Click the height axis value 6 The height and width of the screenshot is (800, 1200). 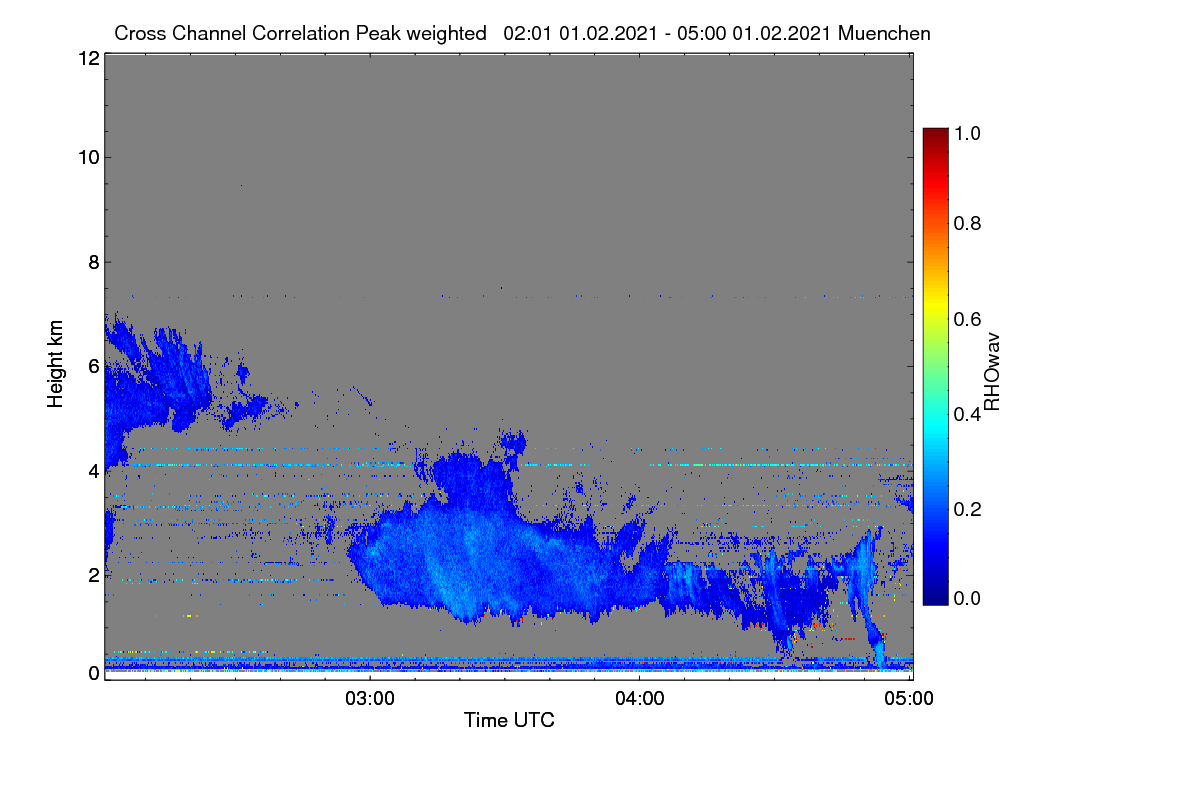93,367
